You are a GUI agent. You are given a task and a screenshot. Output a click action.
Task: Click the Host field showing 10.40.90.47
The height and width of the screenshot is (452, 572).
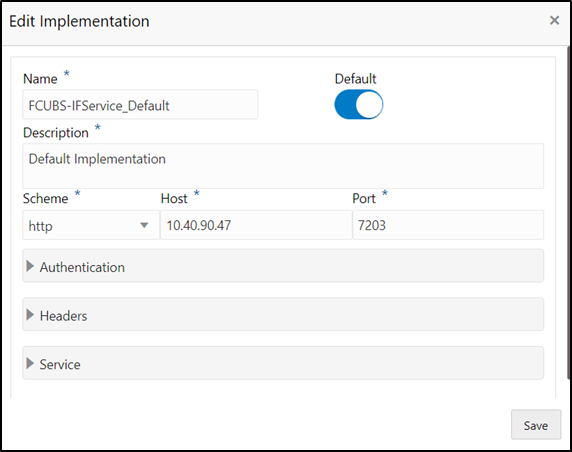click(x=256, y=225)
